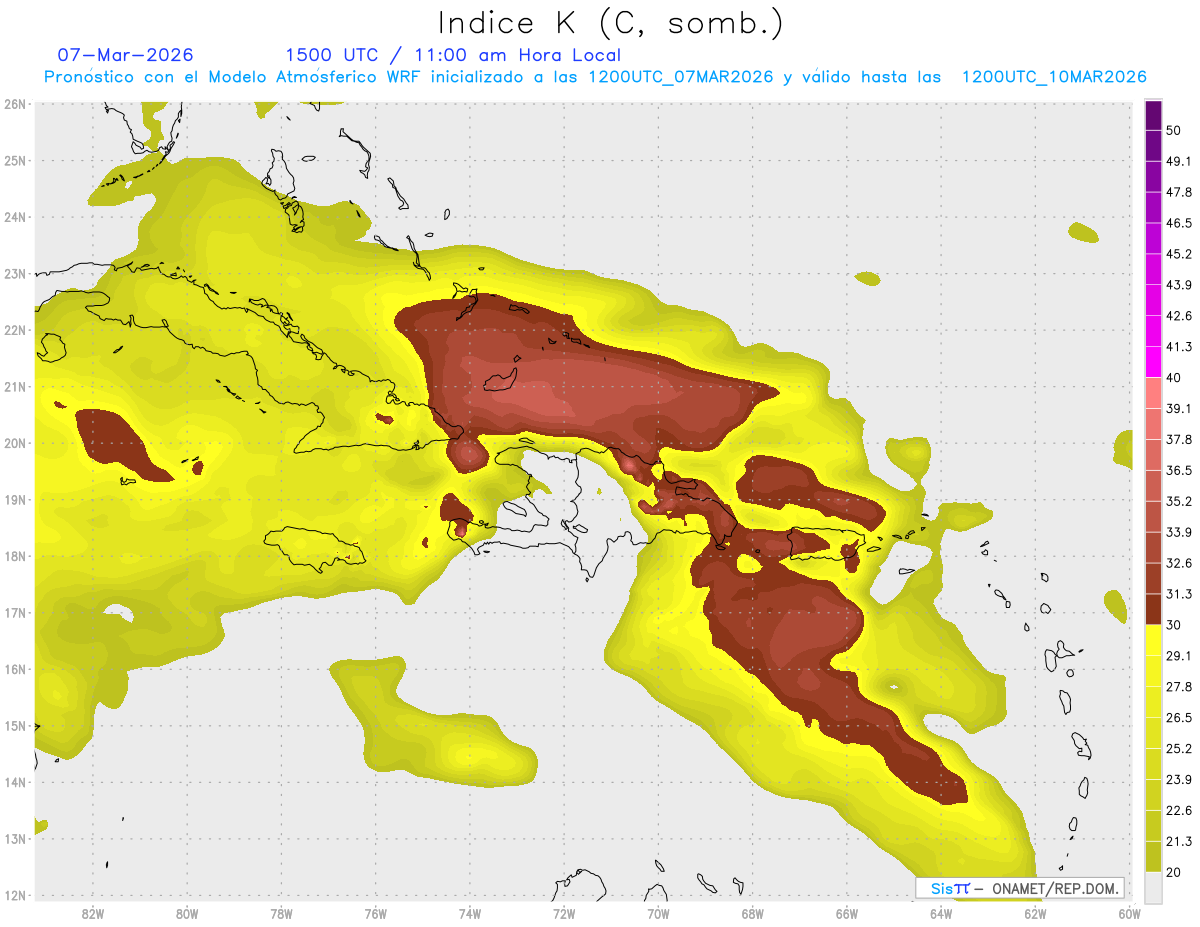Click the '07-Mar-2026' date label
The width and height of the screenshot is (1200, 927).
126,55
